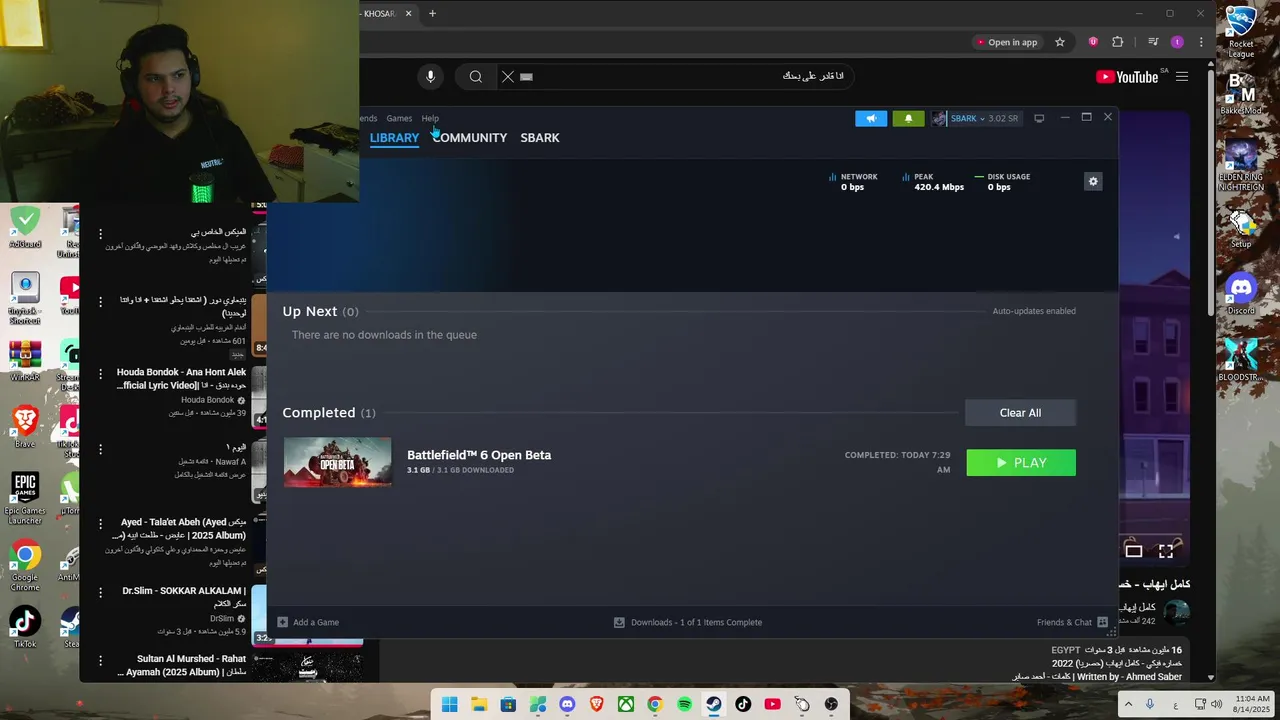The height and width of the screenshot is (720, 1280).
Task: Open the SBARK profile tab
Action: coord(540,138)
